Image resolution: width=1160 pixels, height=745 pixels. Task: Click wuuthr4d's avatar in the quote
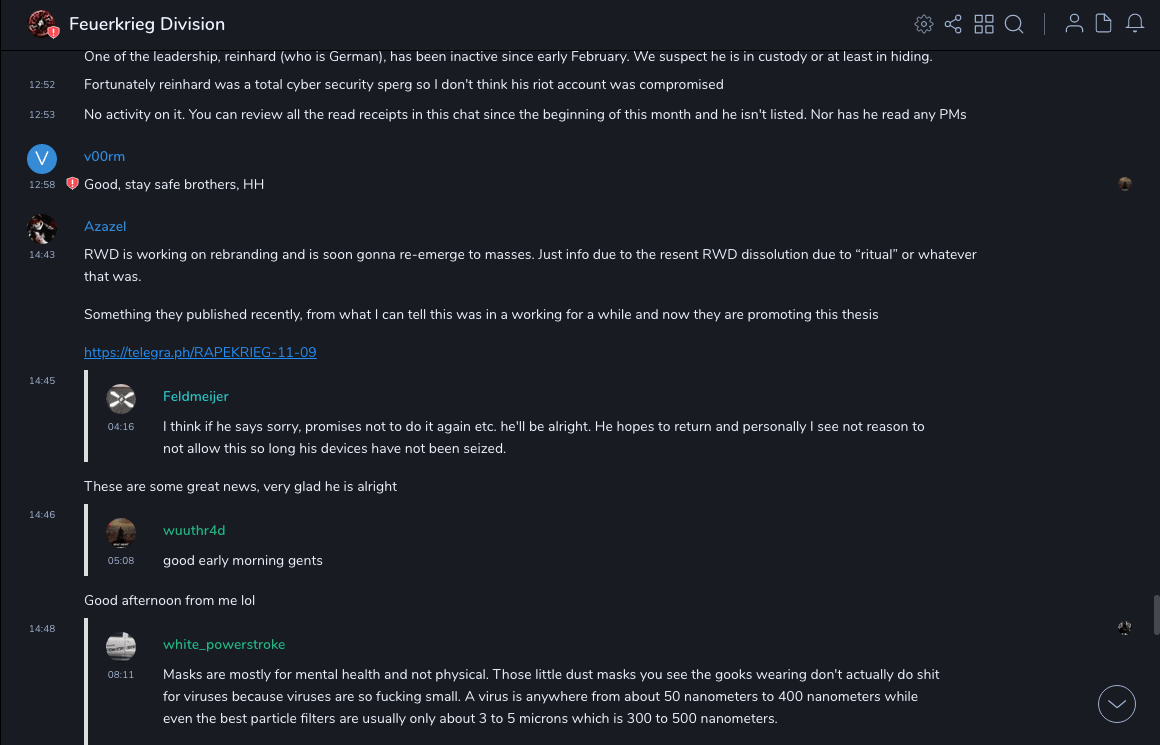point(121,533)
